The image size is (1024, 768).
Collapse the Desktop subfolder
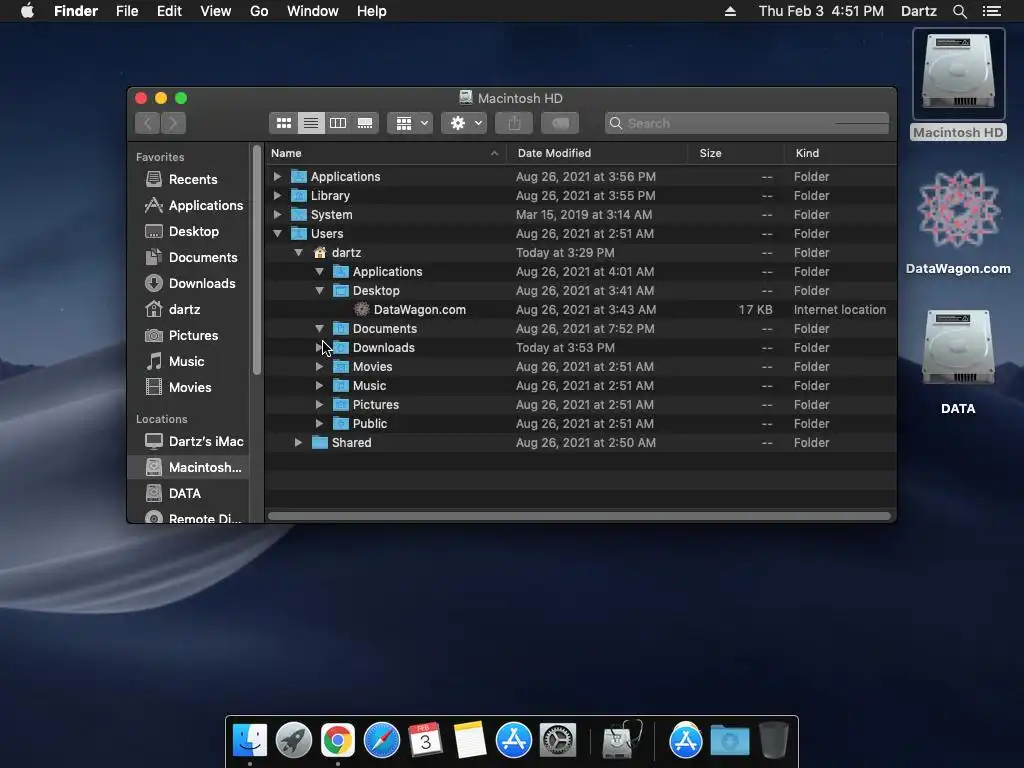click(x=319, y=290)
